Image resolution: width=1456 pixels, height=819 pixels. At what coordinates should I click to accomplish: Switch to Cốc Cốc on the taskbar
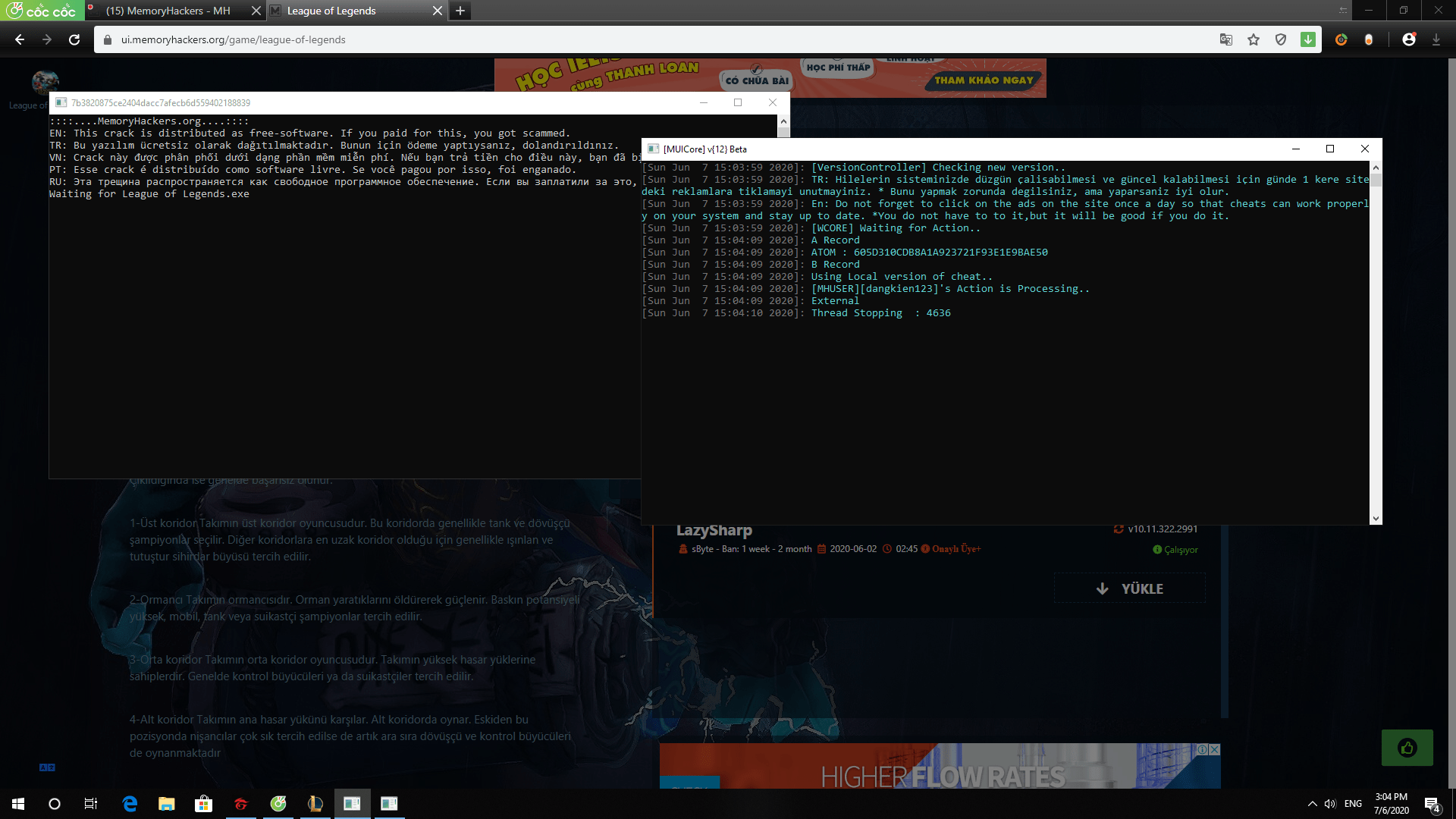[x=278, y=804]
